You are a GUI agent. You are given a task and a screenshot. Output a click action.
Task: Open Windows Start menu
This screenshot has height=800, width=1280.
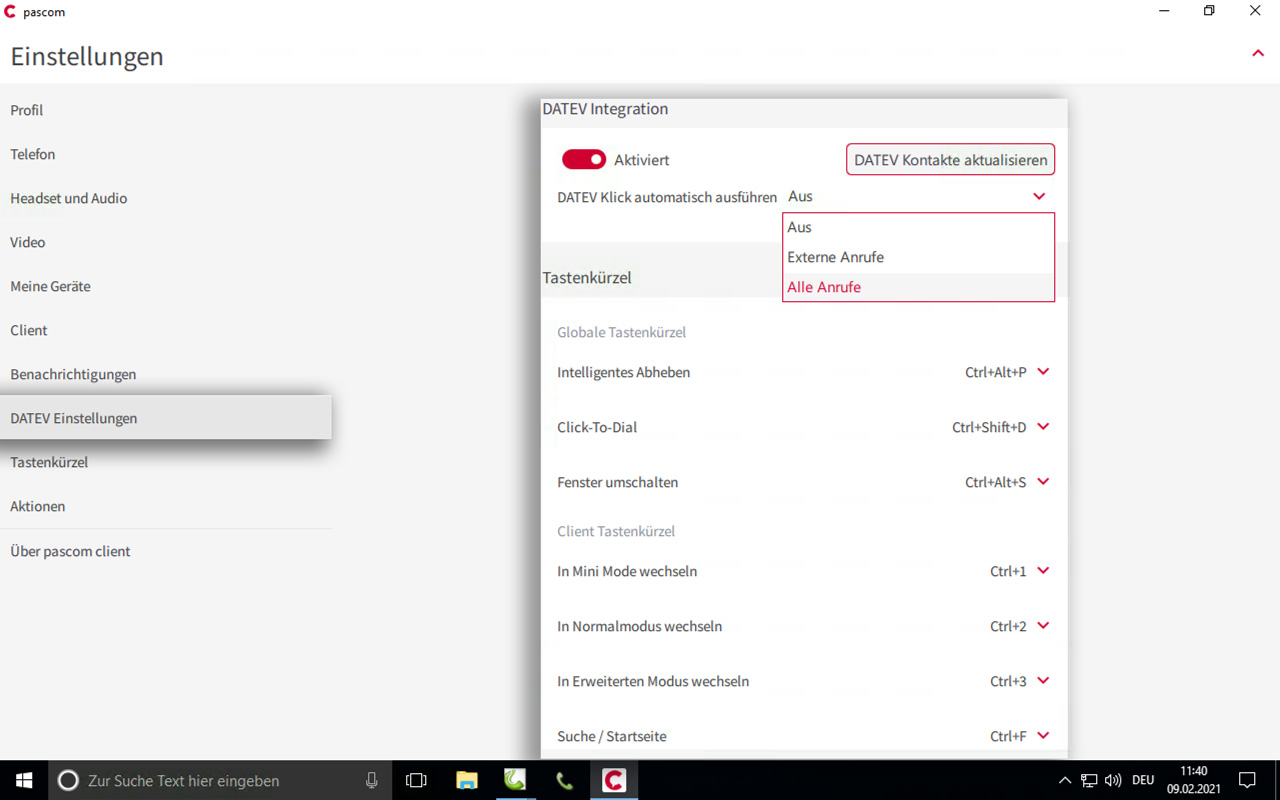(24, 780)
